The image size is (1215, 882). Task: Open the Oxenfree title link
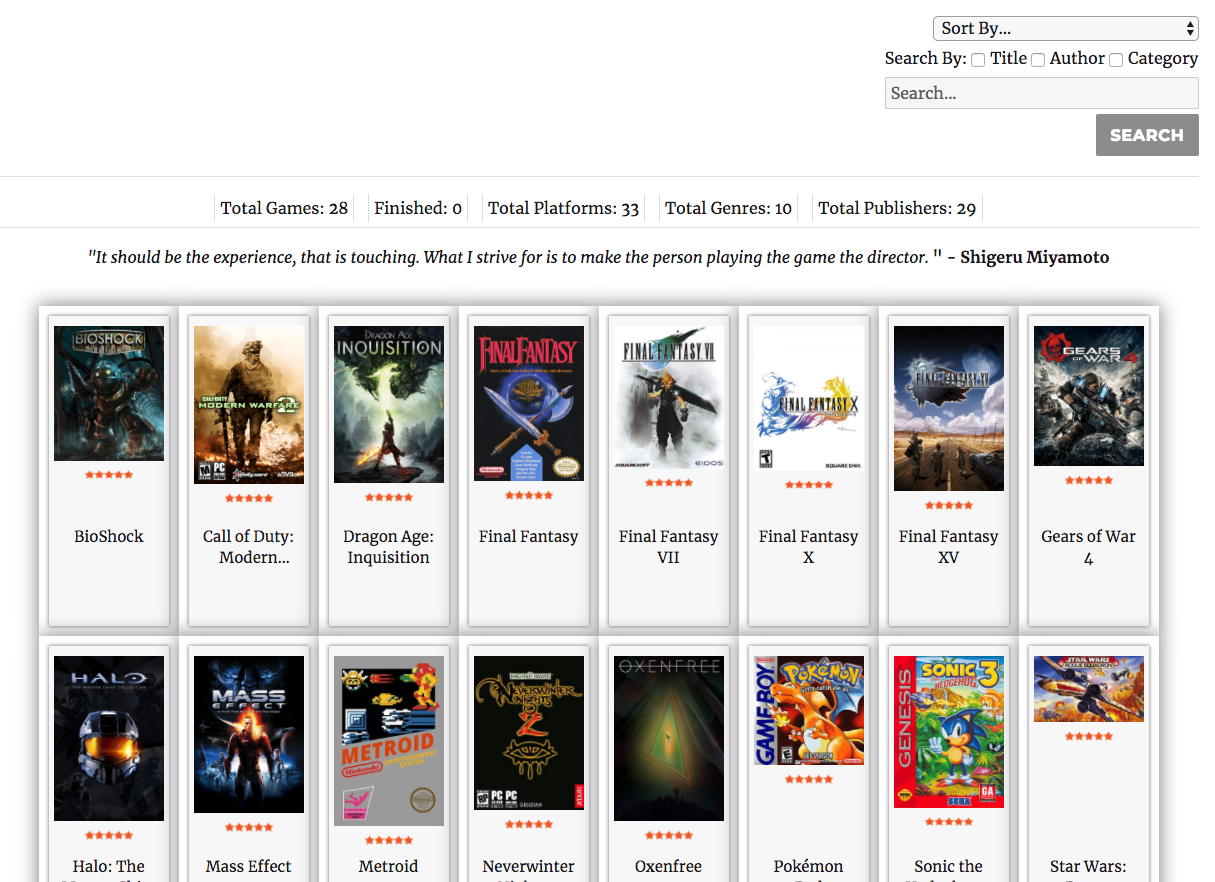(x=669, y=867)
